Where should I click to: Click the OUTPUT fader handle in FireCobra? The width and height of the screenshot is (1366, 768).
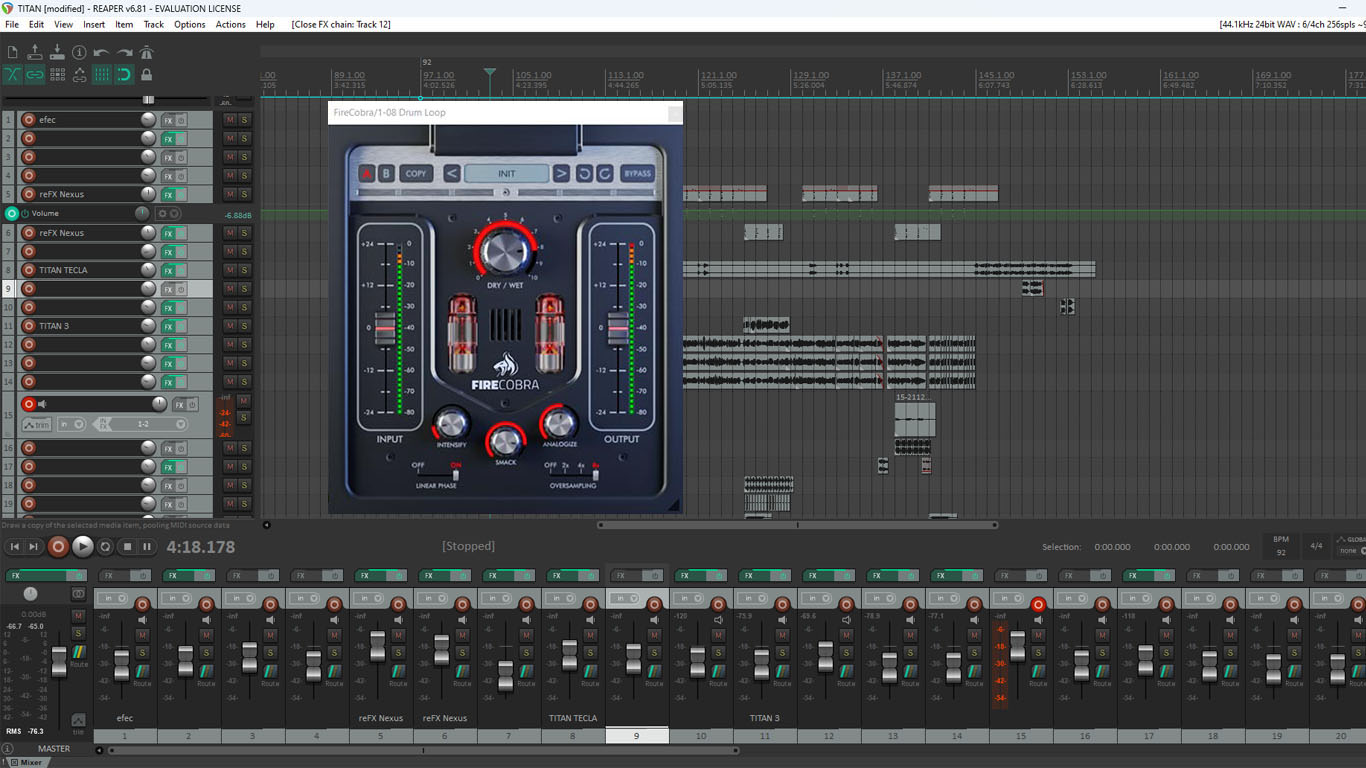click(618, 329)
